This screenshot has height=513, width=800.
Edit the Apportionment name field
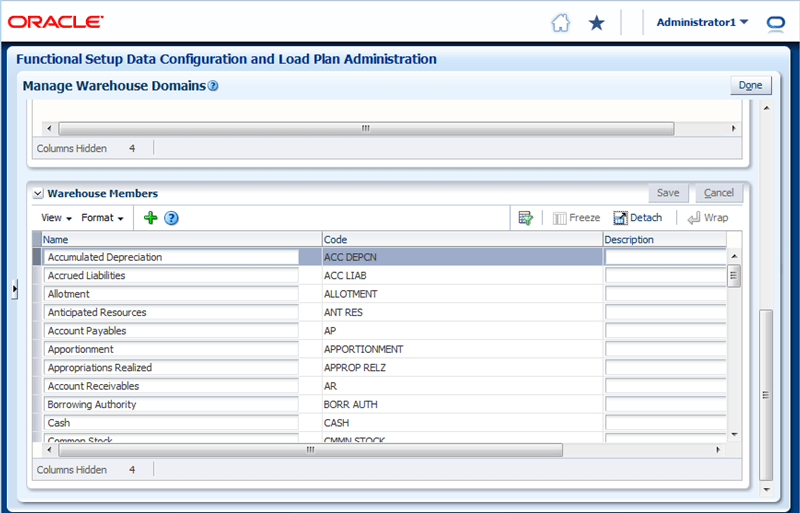pyautogui.click(x=171, y=349)
